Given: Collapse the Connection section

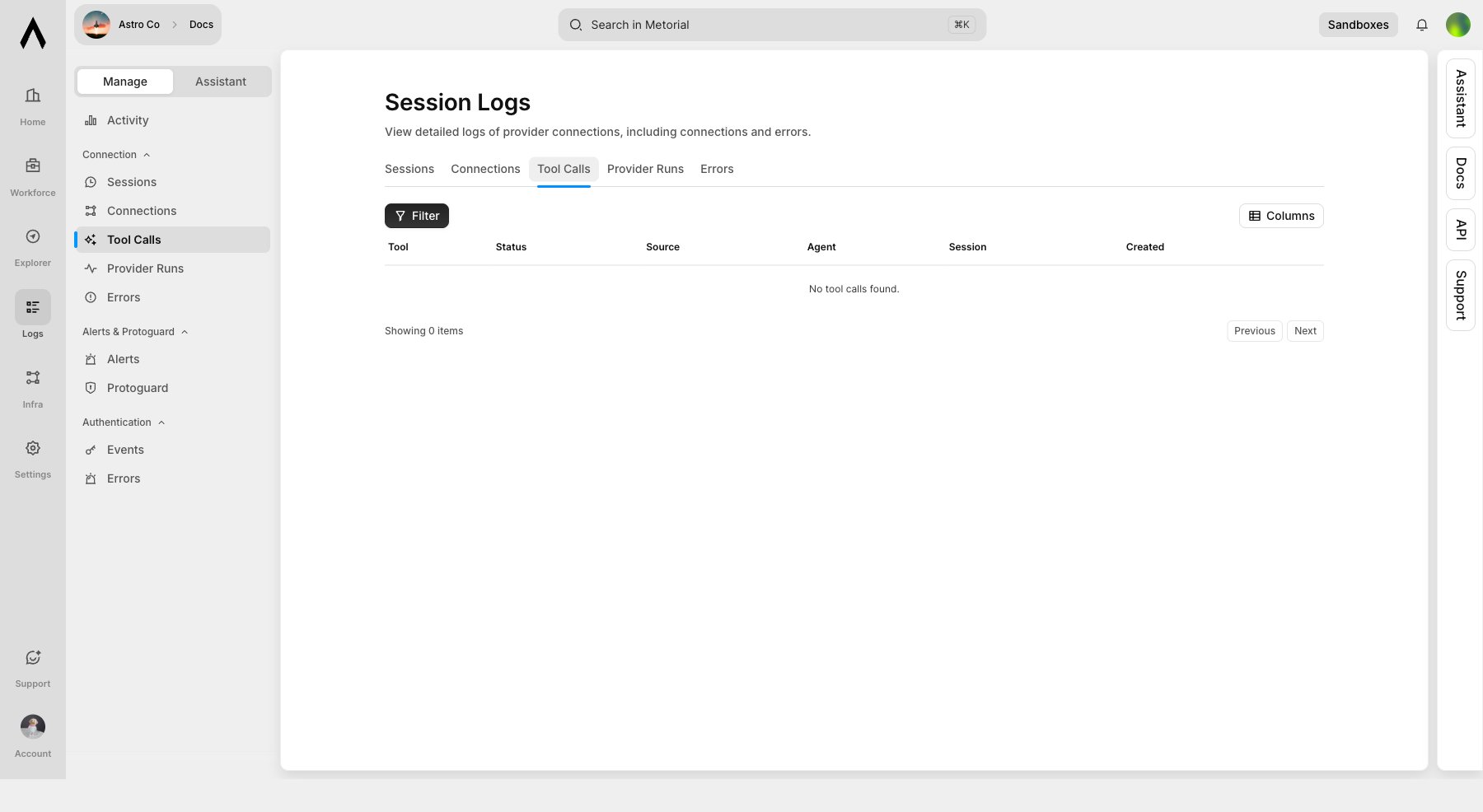Looking at the screenshot, I should (116, 155).
